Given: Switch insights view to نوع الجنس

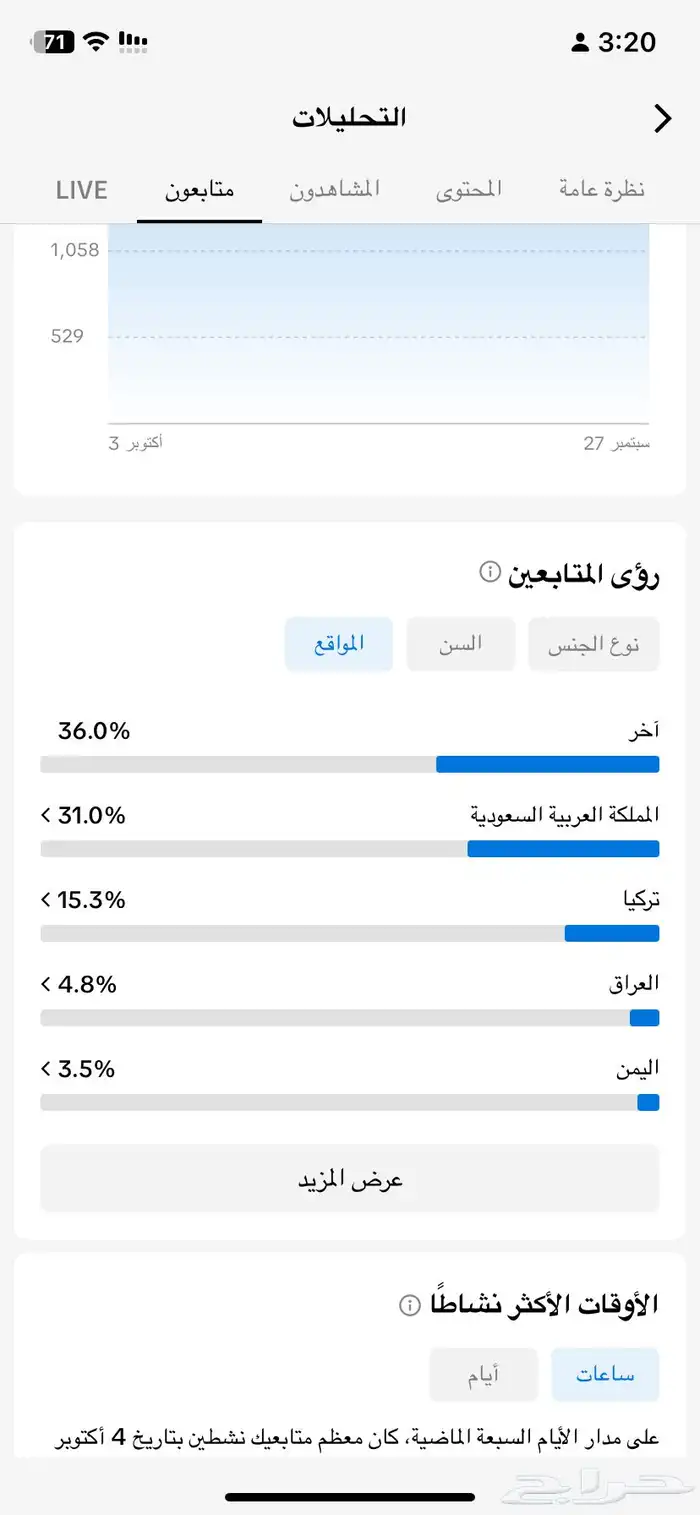Looking at the screenshot, I should (593, 644).
